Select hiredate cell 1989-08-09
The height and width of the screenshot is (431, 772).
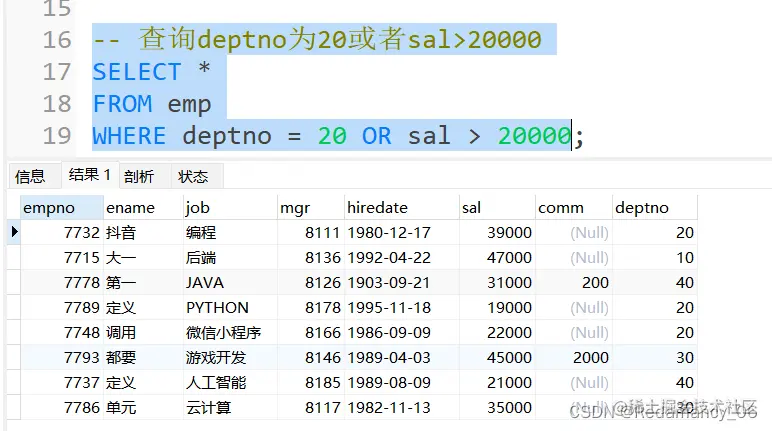tap(402, 383)
